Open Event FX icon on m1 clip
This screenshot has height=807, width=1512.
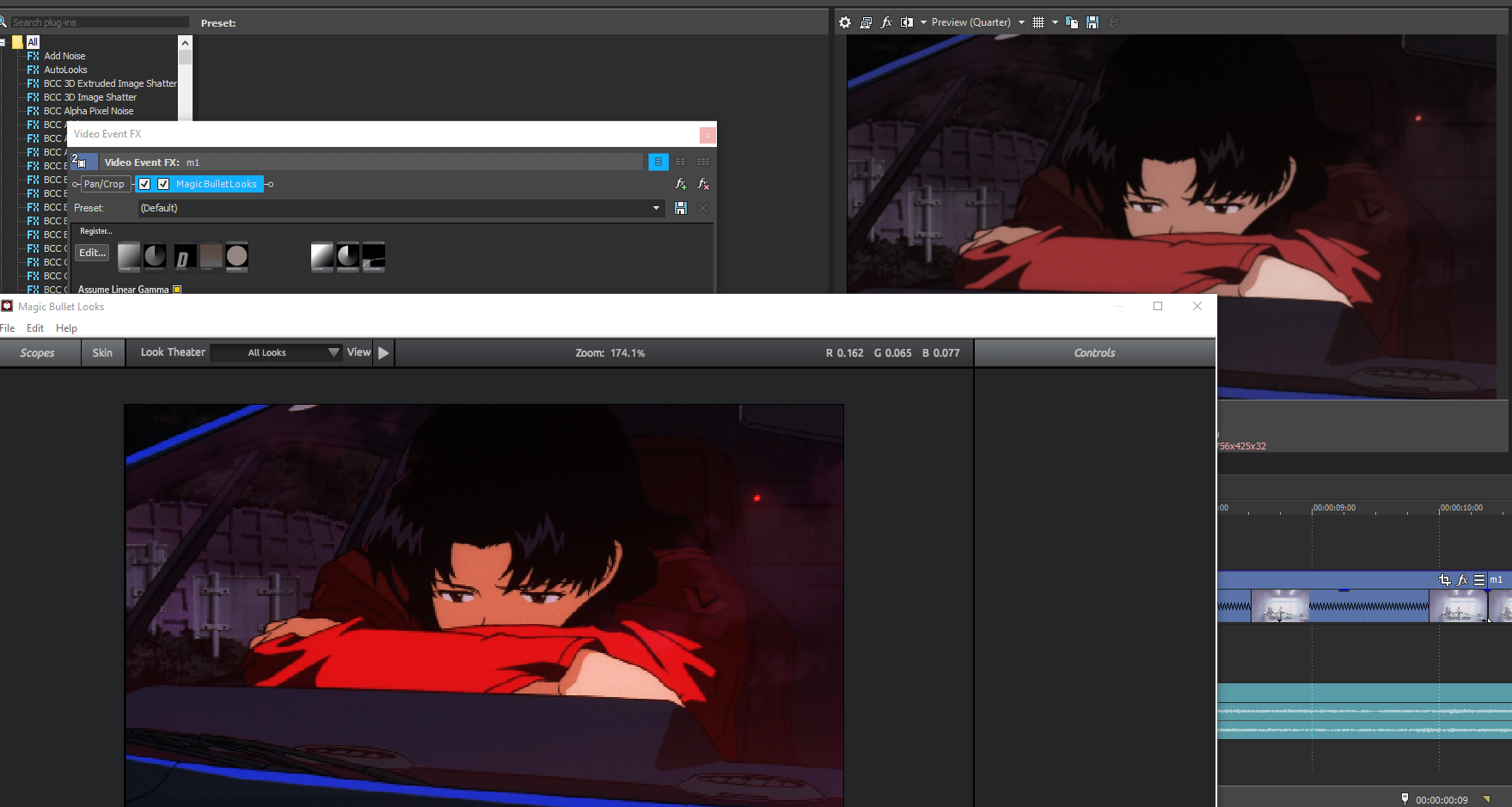point(1462,580)
